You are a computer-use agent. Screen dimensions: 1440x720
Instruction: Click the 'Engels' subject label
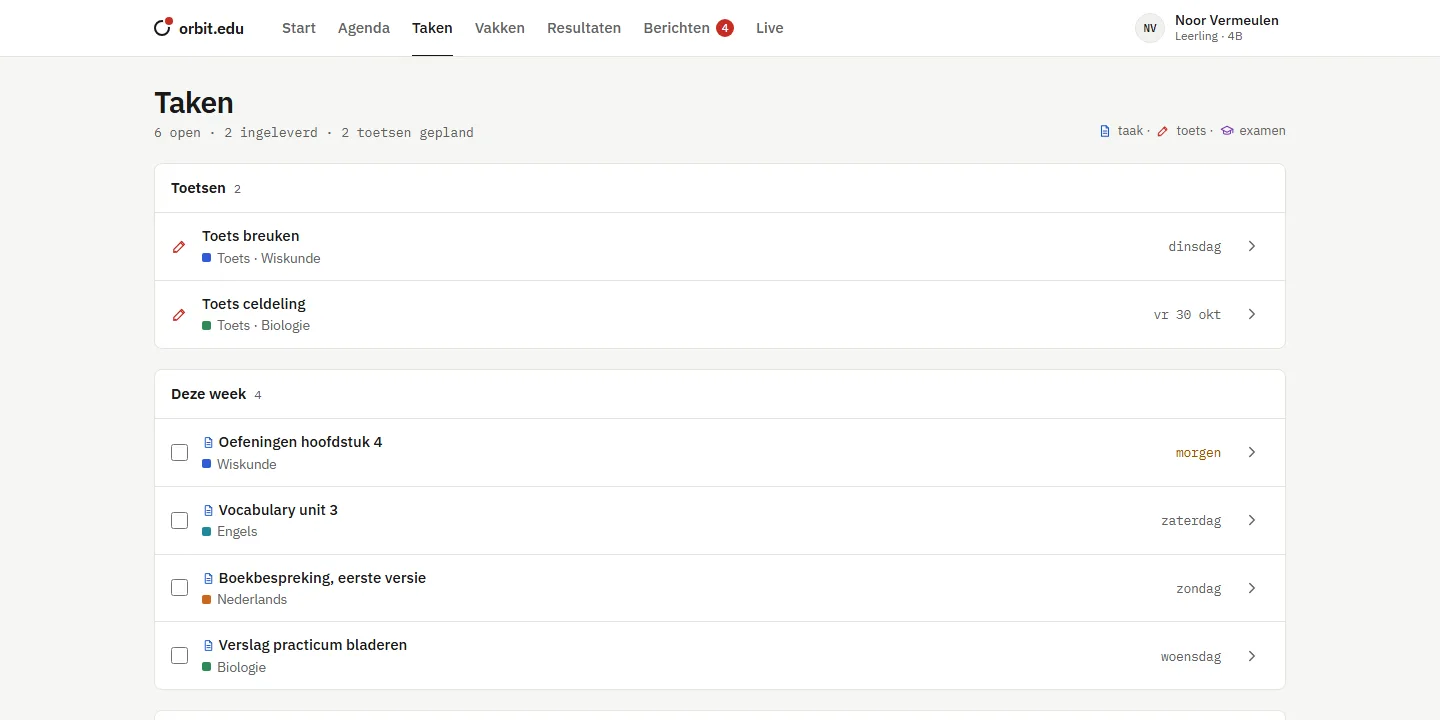click(237, 531)
